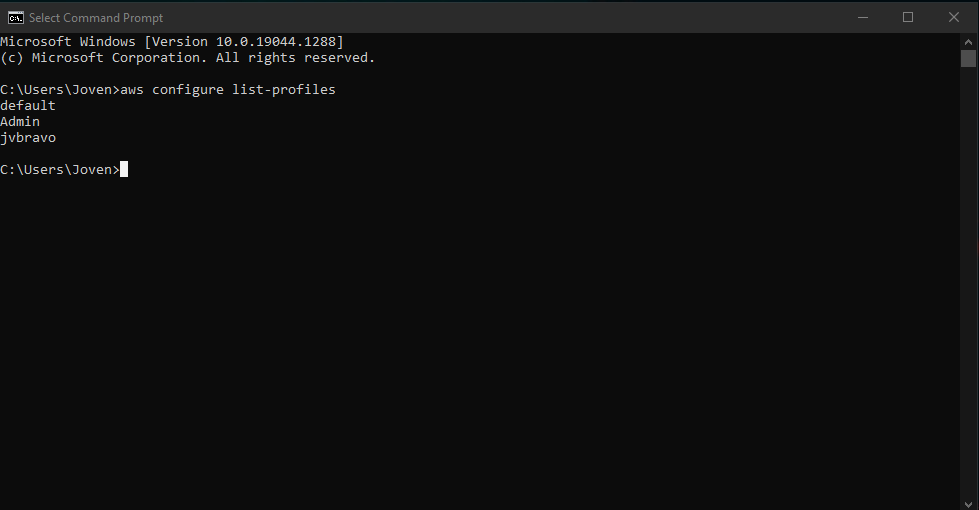The height and width of the screenshot is (510, 979).
Task: Click the "Admin" profile output line
Action: coord(20,121)
